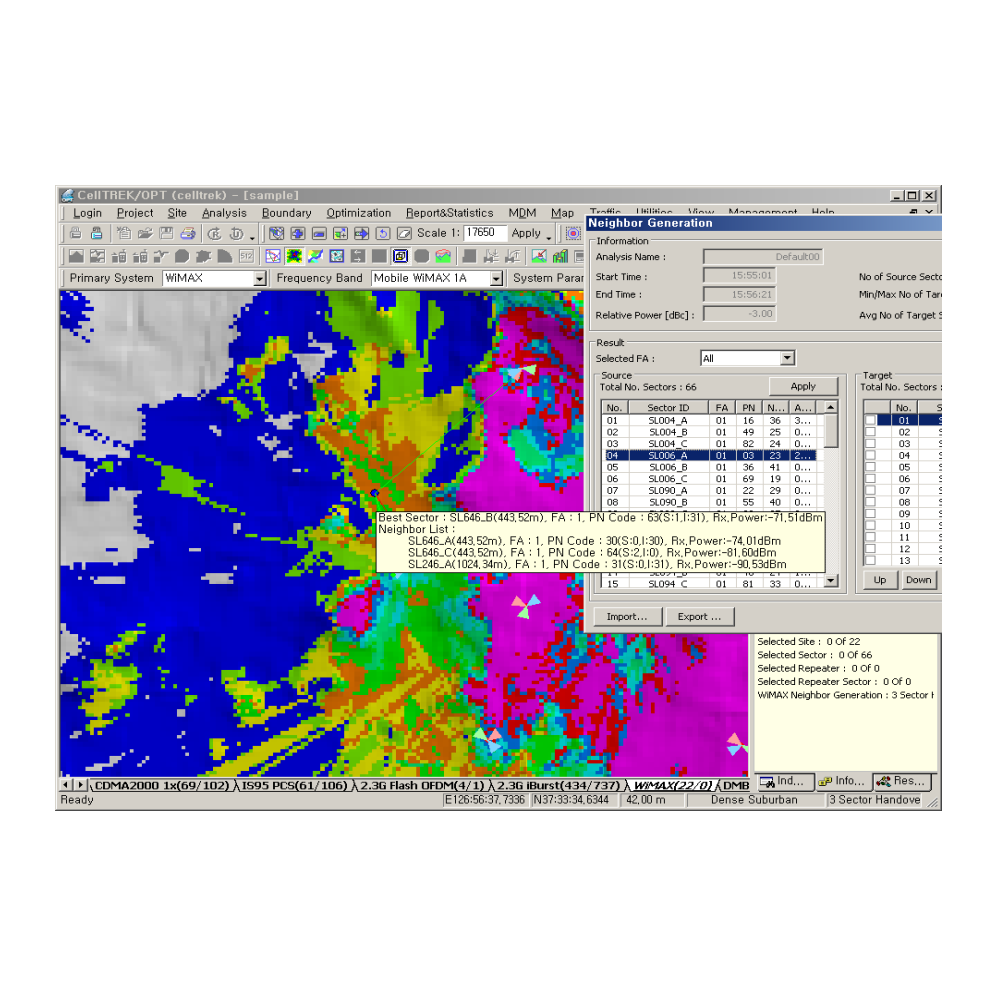
Task: Click the Source list scroll-down arrow
Action: 830,580
